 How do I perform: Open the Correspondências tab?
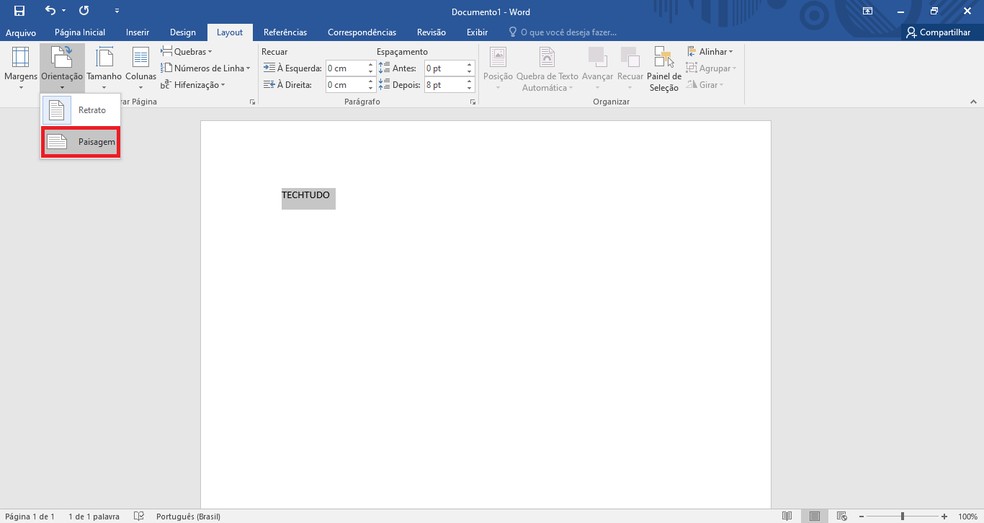click(361, 32)
